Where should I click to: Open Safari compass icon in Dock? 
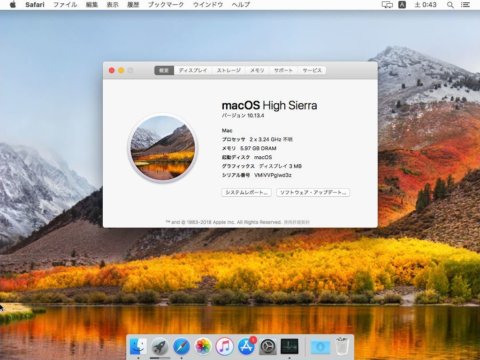tap(181, 347)
